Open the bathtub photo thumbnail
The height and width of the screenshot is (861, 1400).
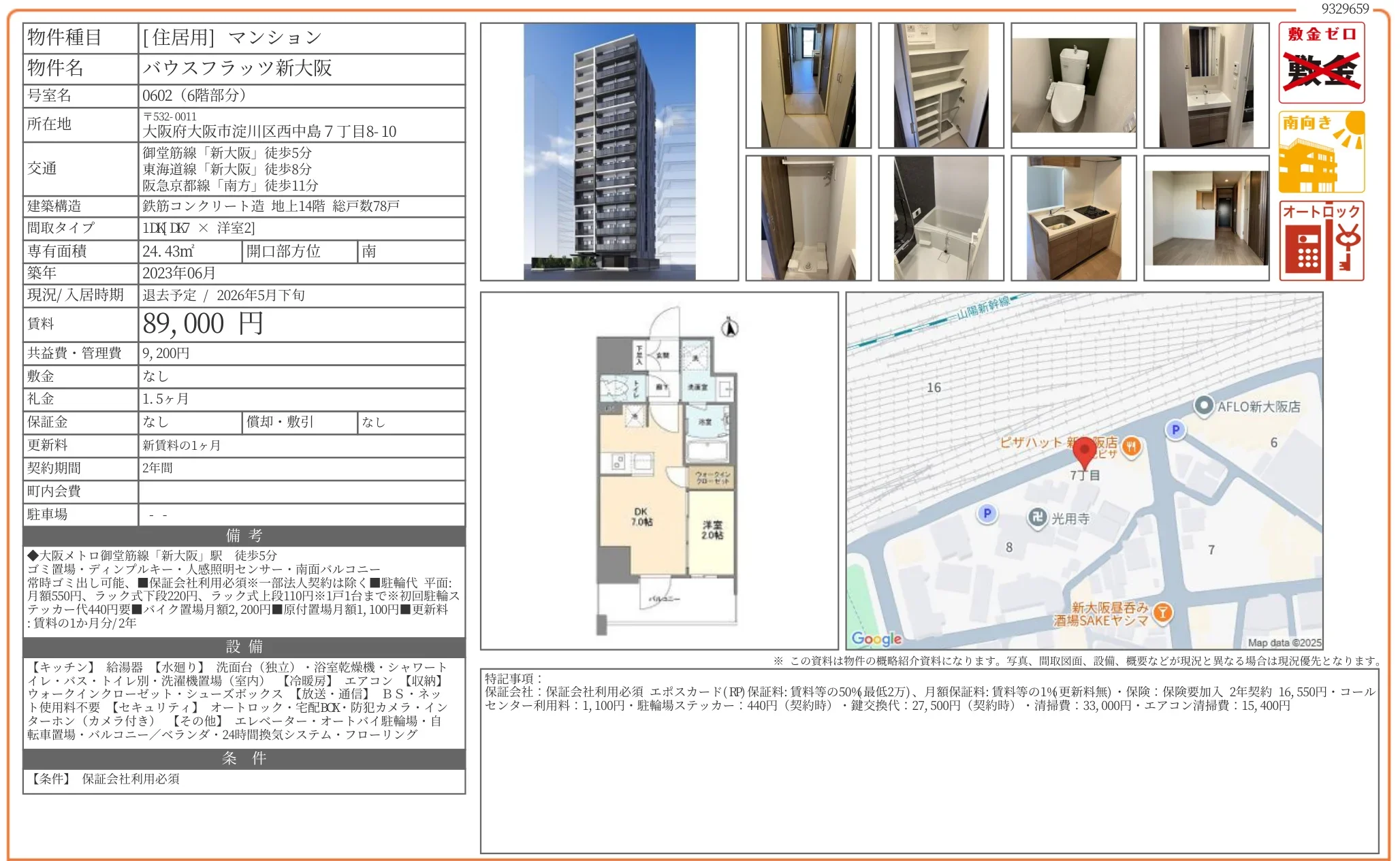[940, 218]
